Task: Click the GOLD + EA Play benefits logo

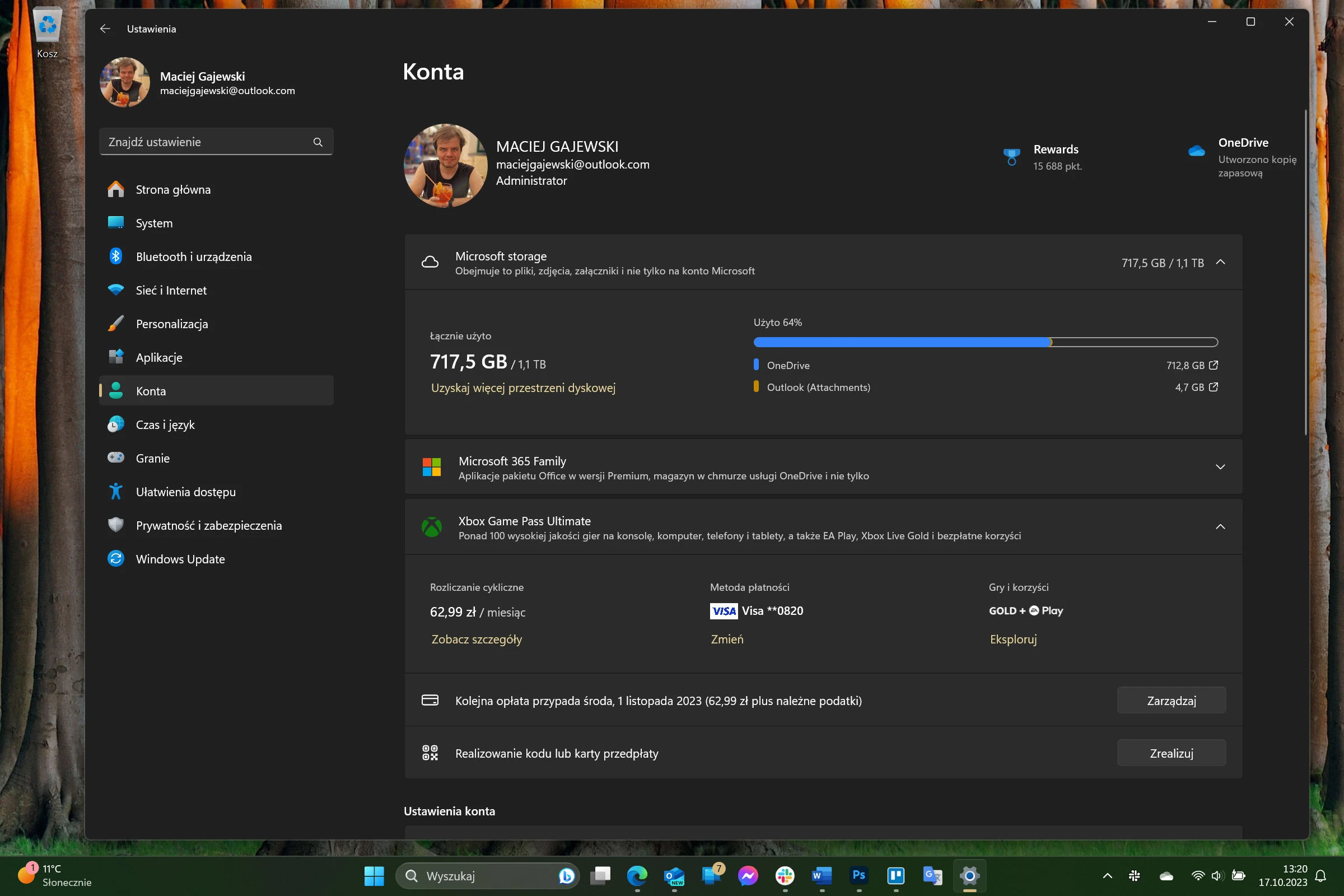Action: tap(1026, 611)
